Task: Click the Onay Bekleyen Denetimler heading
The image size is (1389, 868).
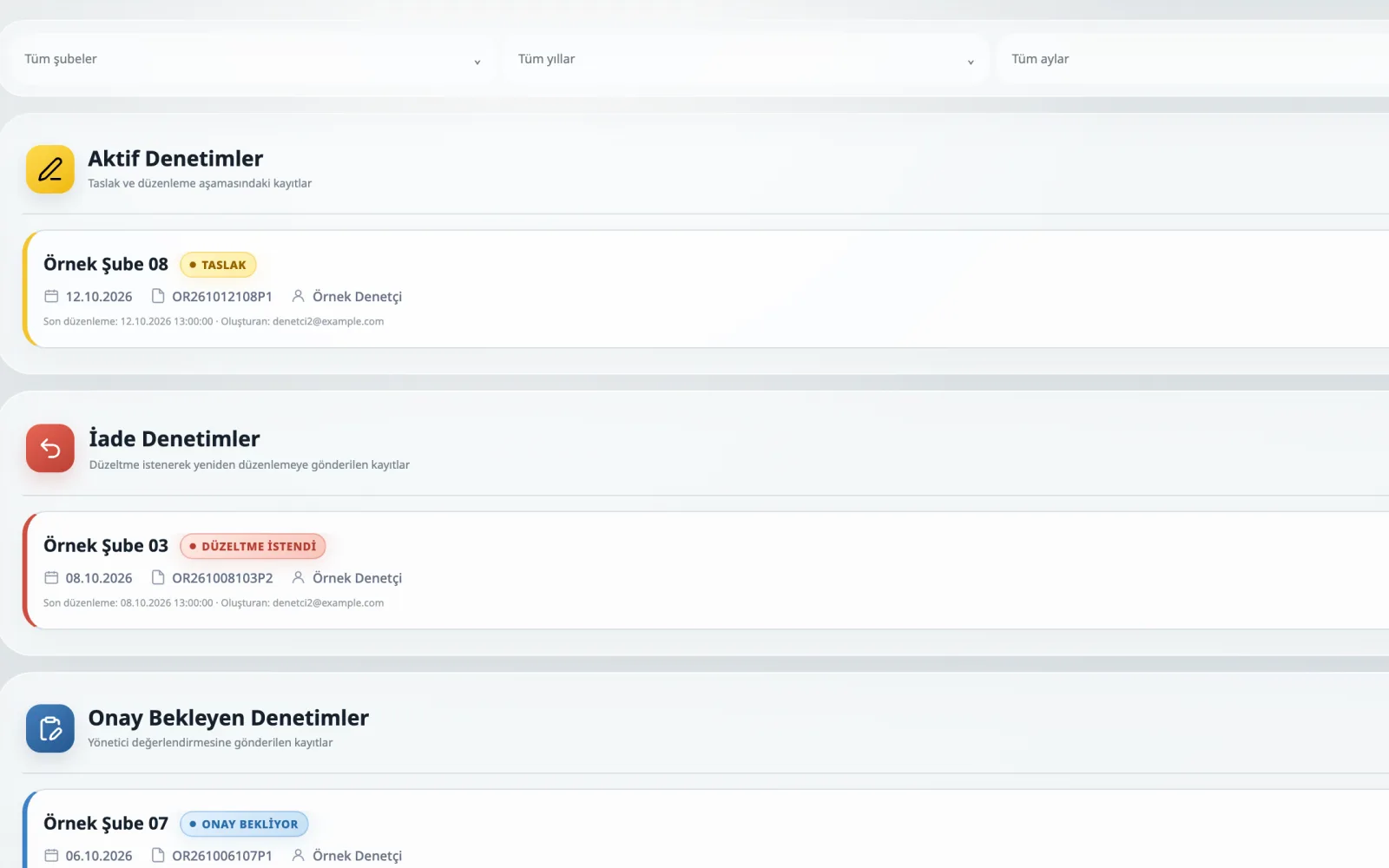Action: [x=228, y=719]
